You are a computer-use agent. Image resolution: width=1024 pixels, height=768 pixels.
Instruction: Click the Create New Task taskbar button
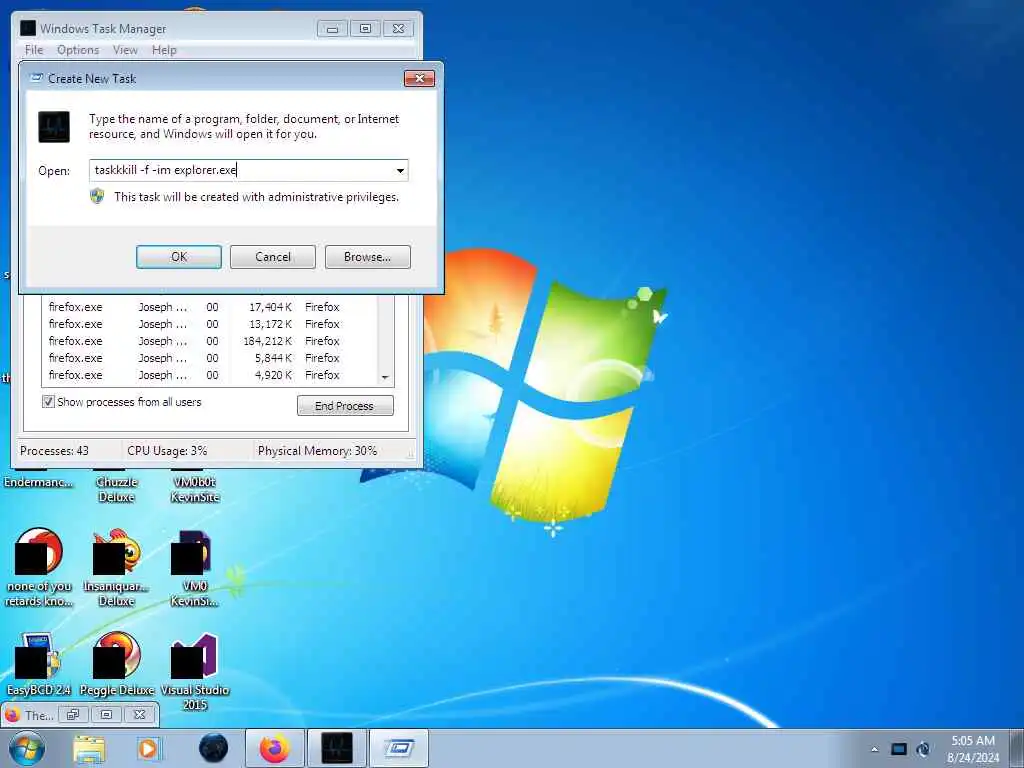point(399,748)
